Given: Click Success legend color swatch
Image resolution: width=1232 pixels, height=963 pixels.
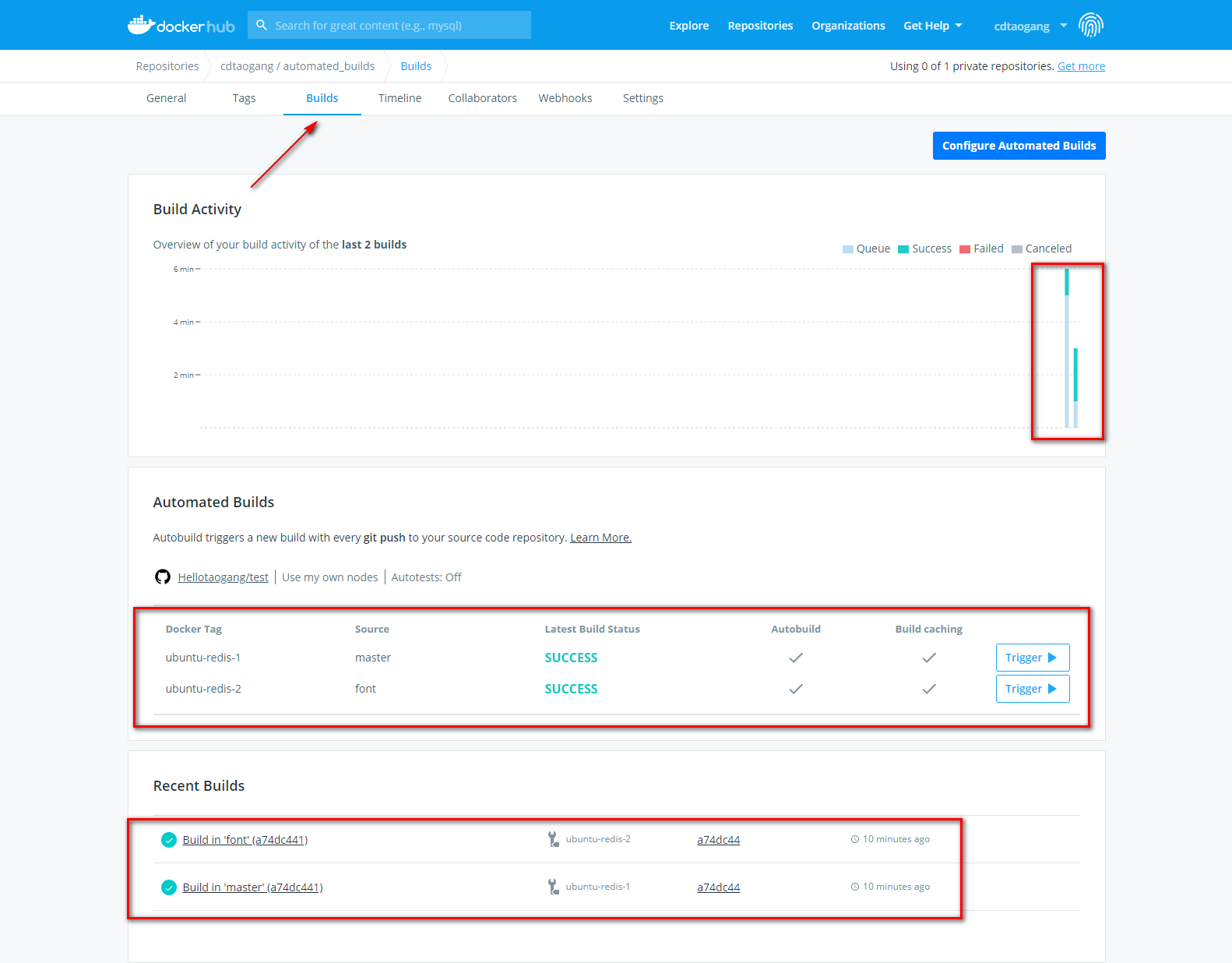Looking at the screenshot, I should [x=903, y=249].
